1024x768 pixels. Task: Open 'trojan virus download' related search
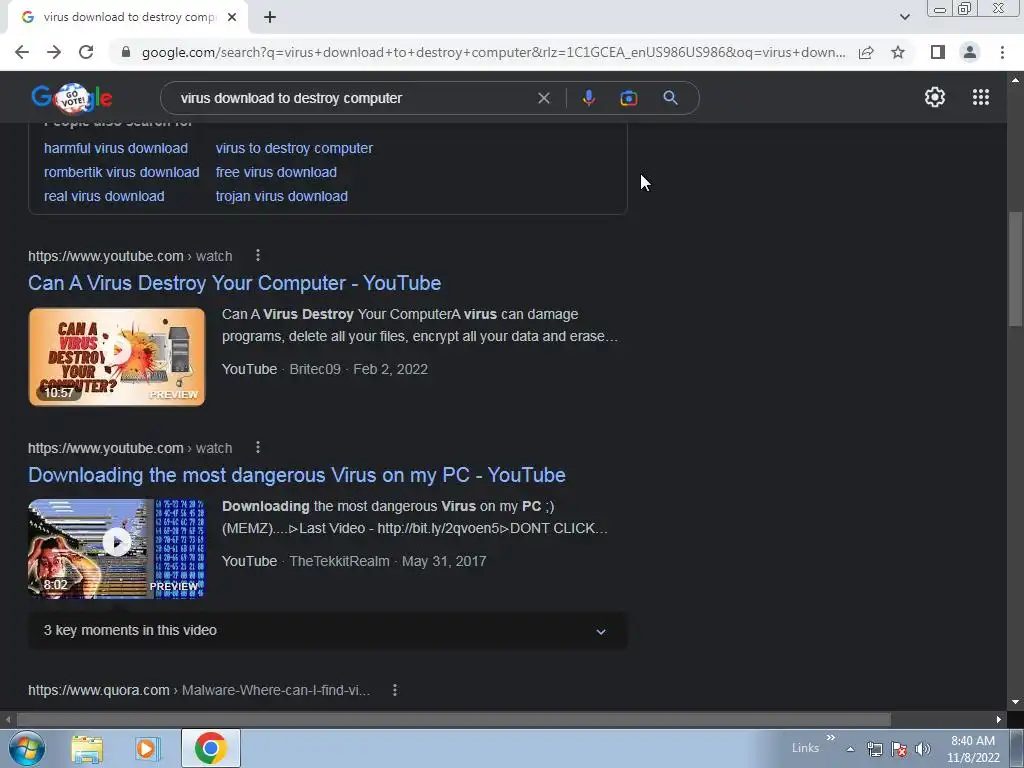coord(281,196)
